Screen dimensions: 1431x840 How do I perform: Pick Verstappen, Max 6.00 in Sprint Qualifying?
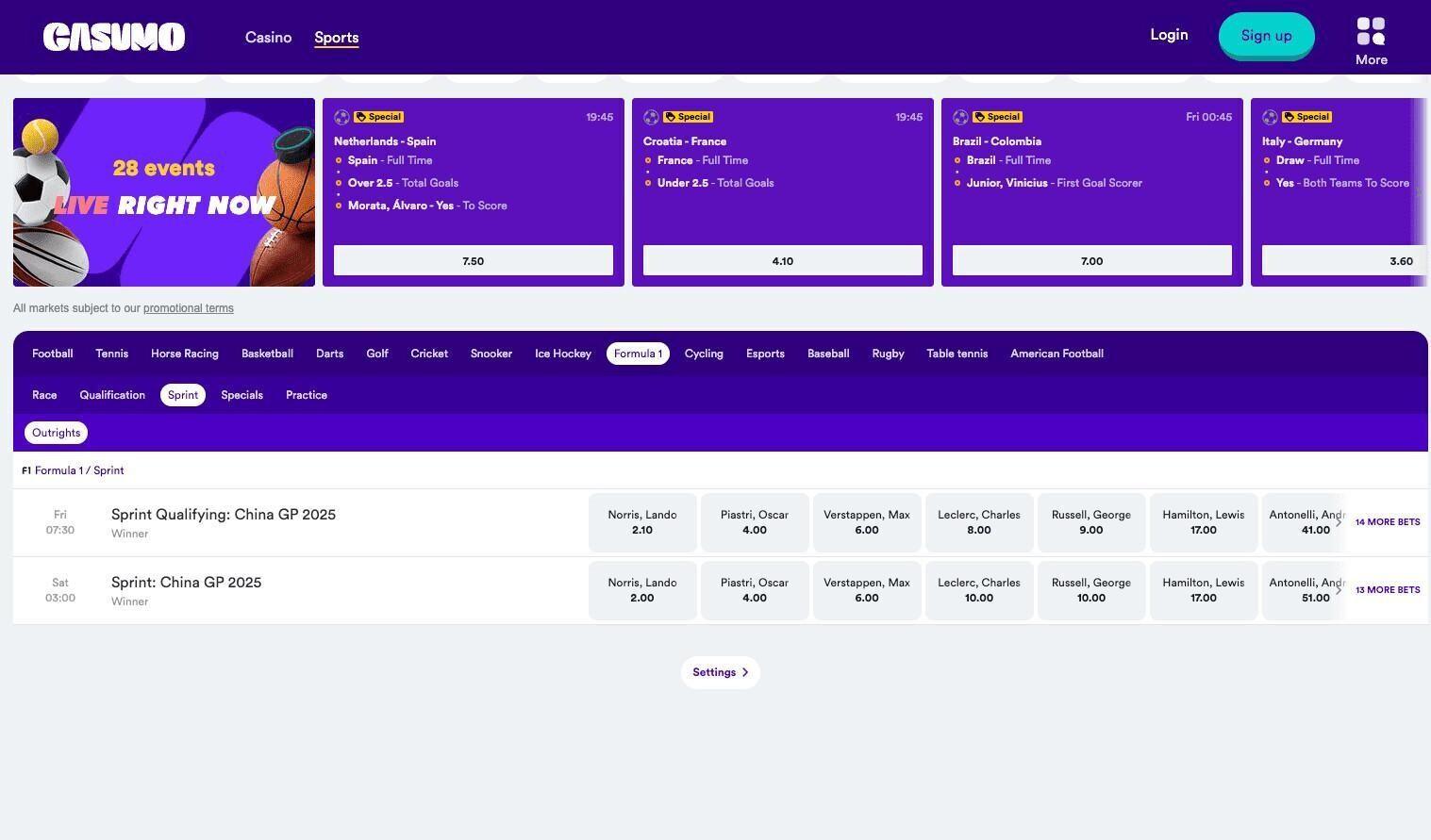[867, 522]
